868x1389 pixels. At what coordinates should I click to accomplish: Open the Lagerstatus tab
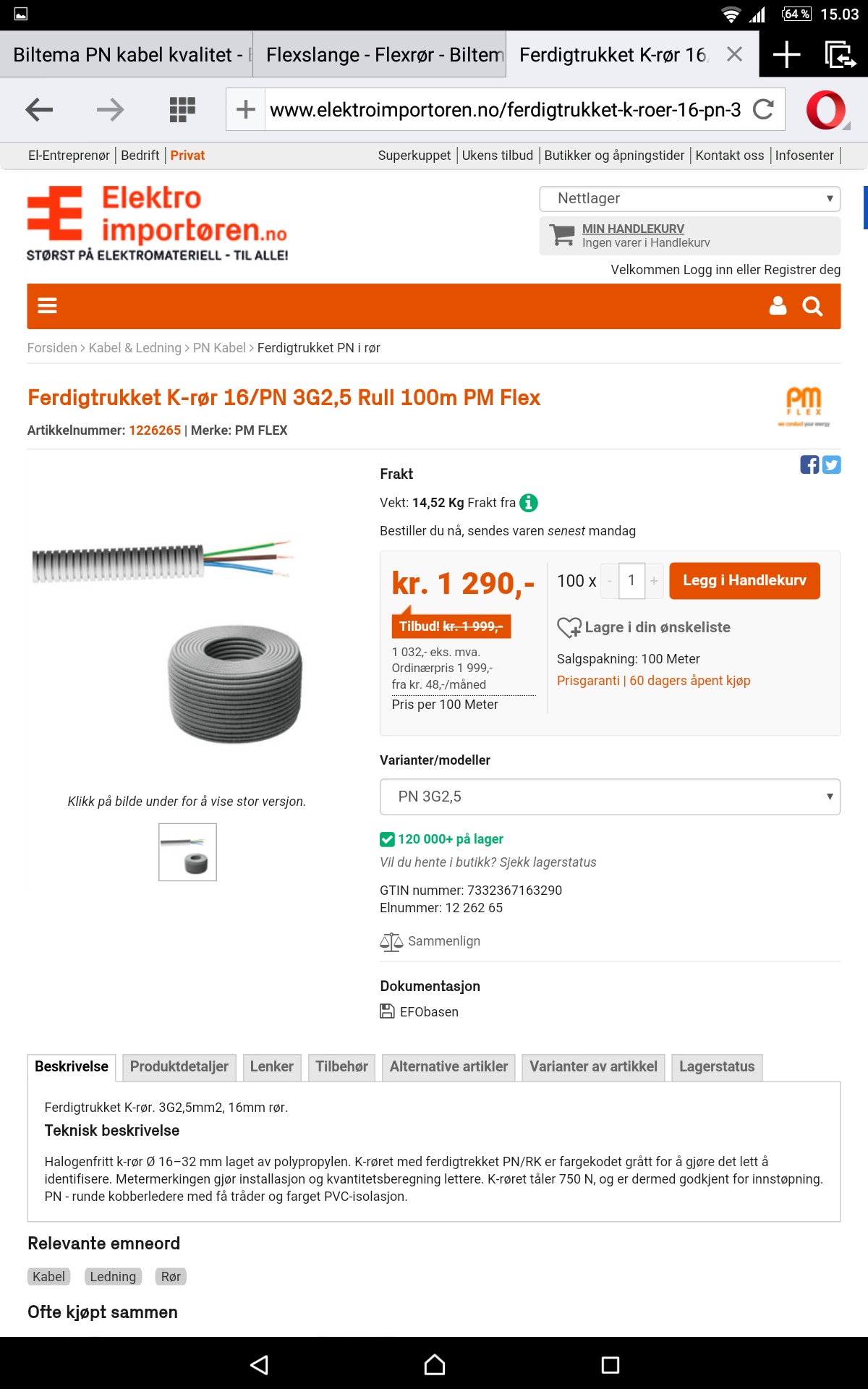[x=716, y=1066]
